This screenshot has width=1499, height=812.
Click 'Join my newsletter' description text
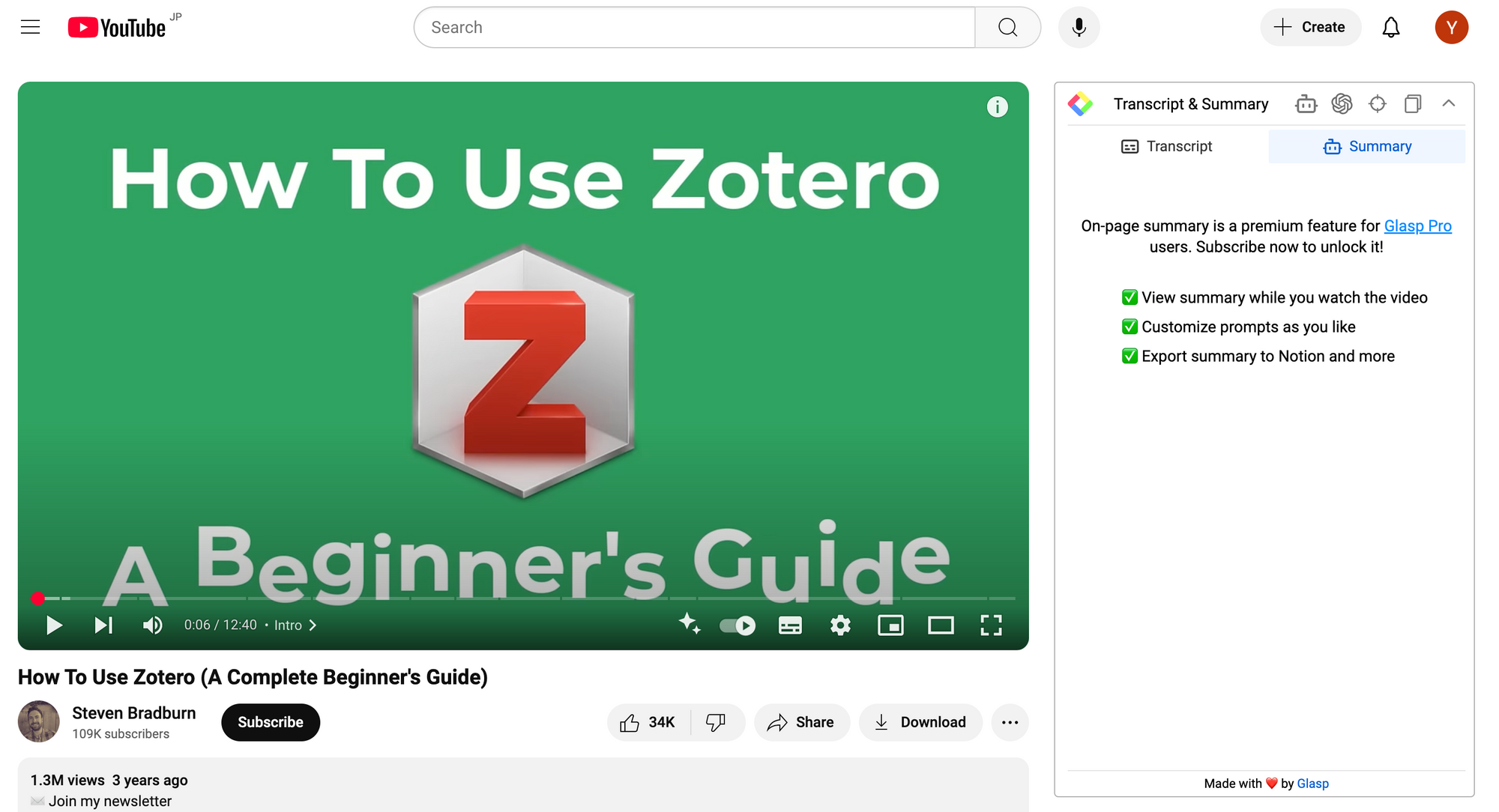coord(109,801)
